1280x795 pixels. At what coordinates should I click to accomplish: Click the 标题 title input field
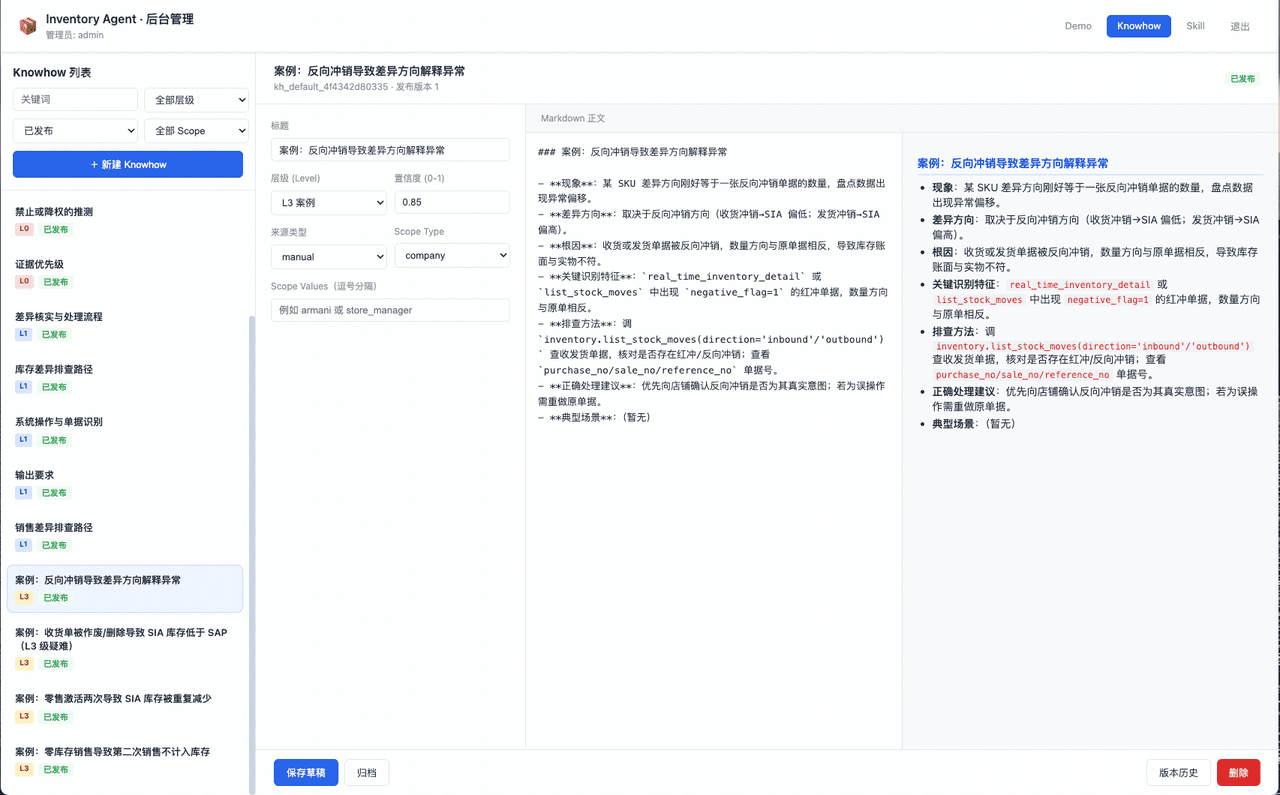(390, 150)
